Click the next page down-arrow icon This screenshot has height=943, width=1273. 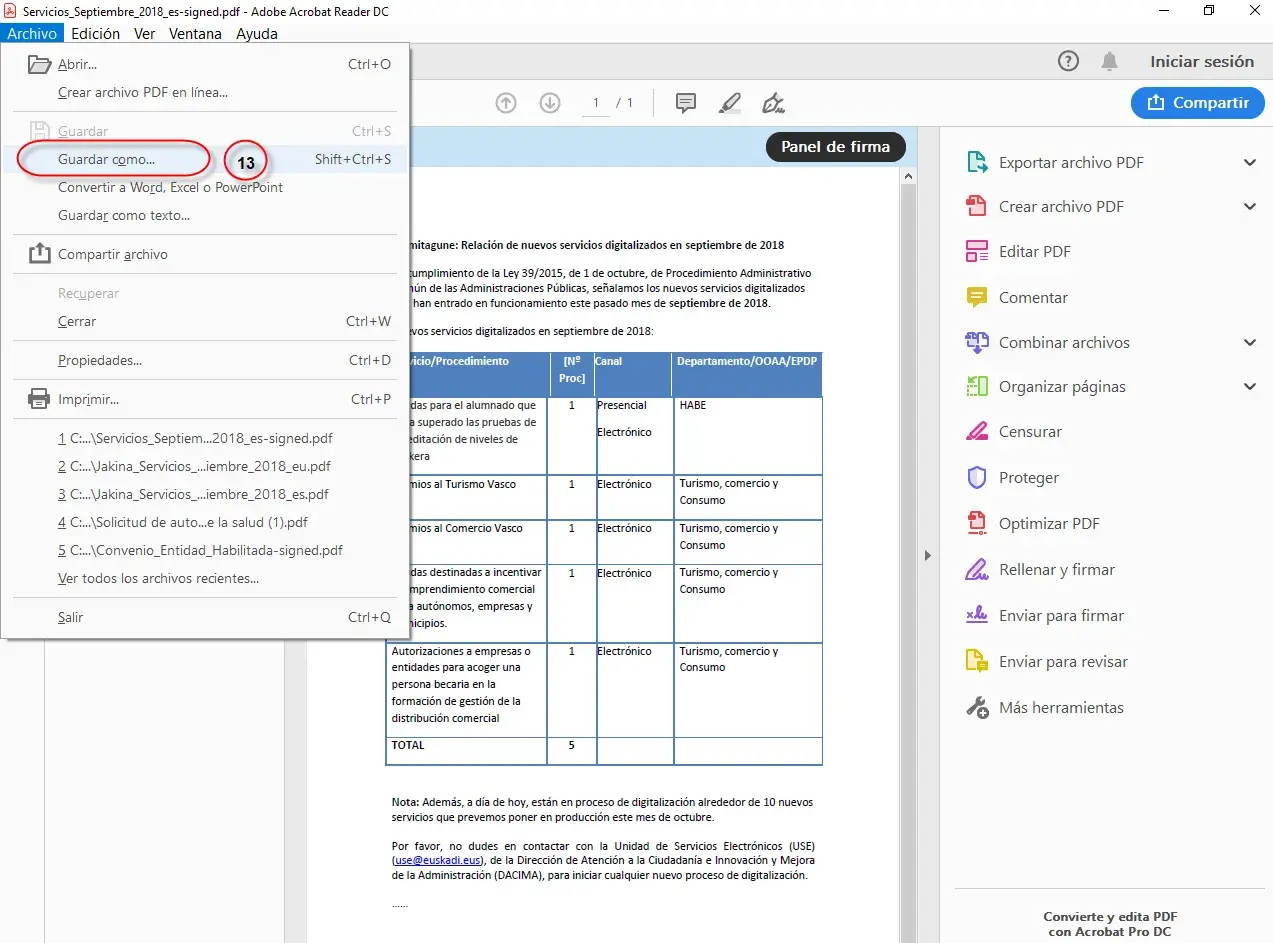click(x=550, y=103)
